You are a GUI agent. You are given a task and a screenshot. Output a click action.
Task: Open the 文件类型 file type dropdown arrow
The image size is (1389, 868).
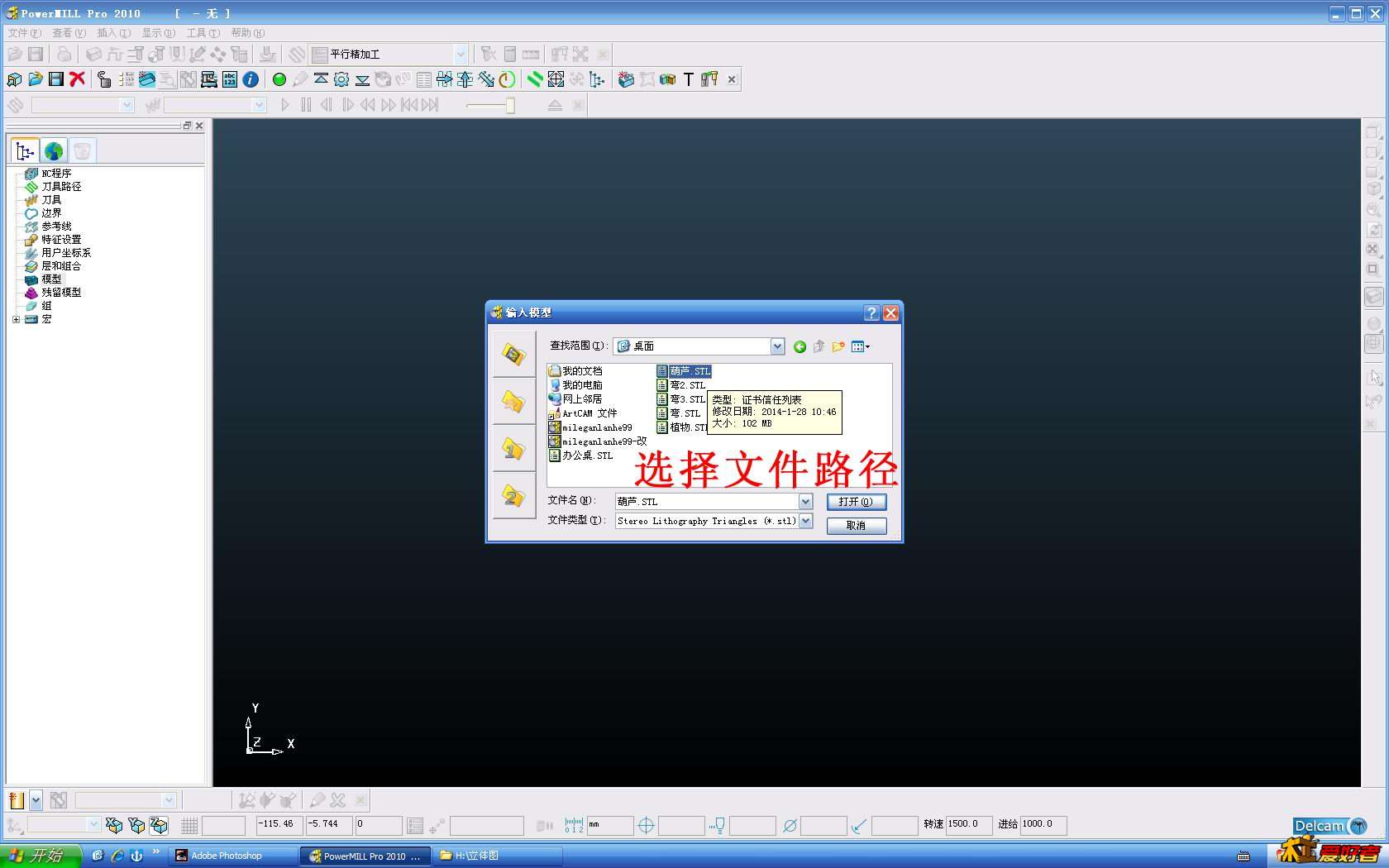pyautogui.click(x=805, y=521)
